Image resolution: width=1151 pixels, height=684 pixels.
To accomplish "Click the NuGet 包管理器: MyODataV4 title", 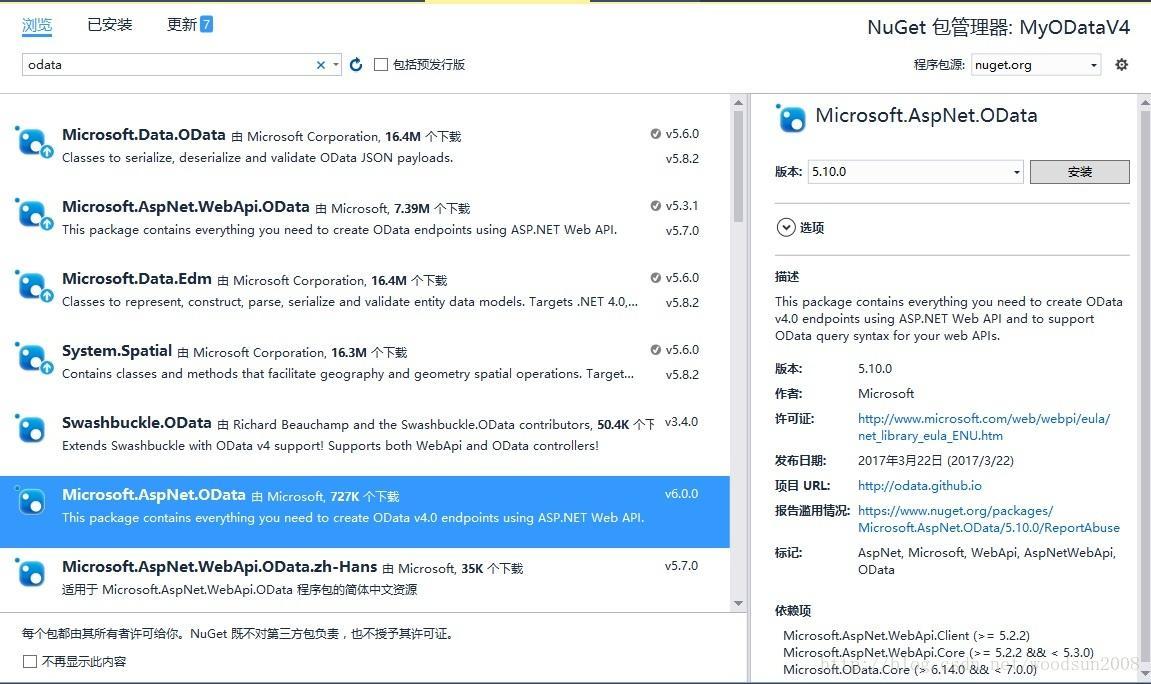I will [x=998, y=27].
